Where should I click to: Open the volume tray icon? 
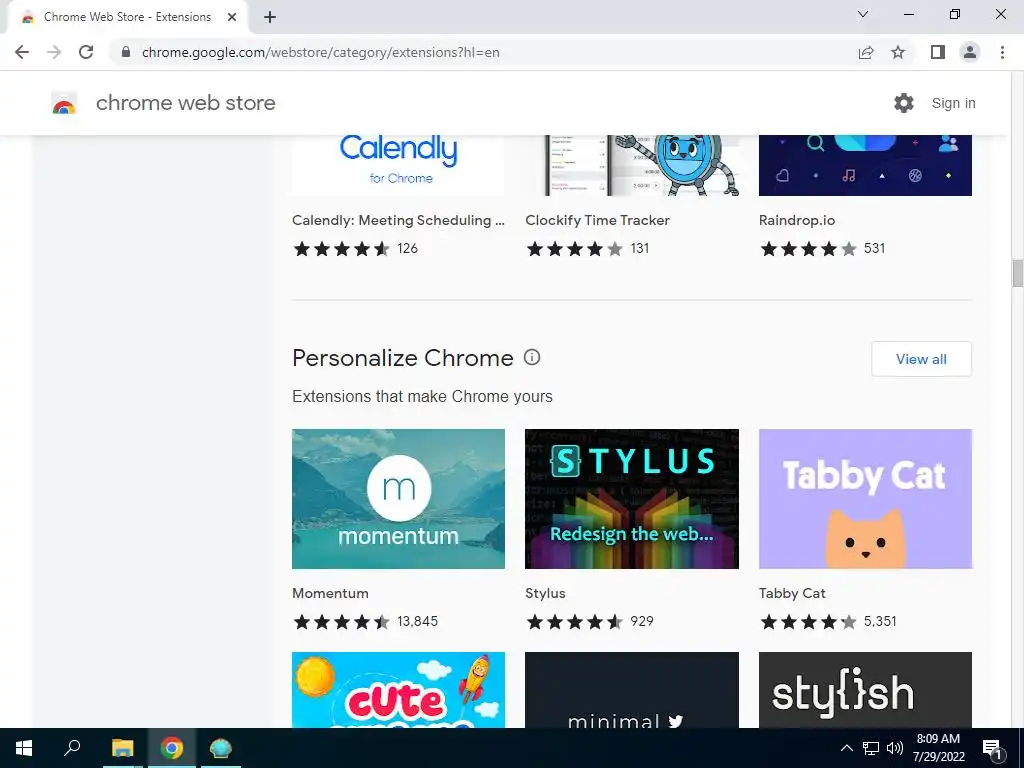(x=895, y=748)
